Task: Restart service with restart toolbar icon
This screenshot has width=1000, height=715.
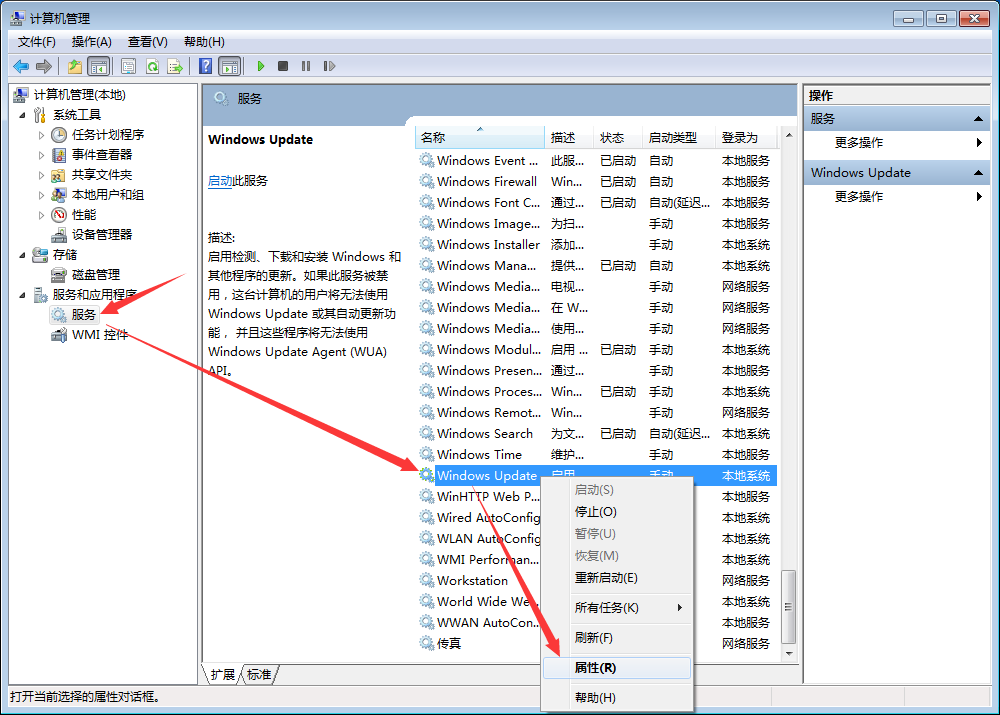Action: 329,66
